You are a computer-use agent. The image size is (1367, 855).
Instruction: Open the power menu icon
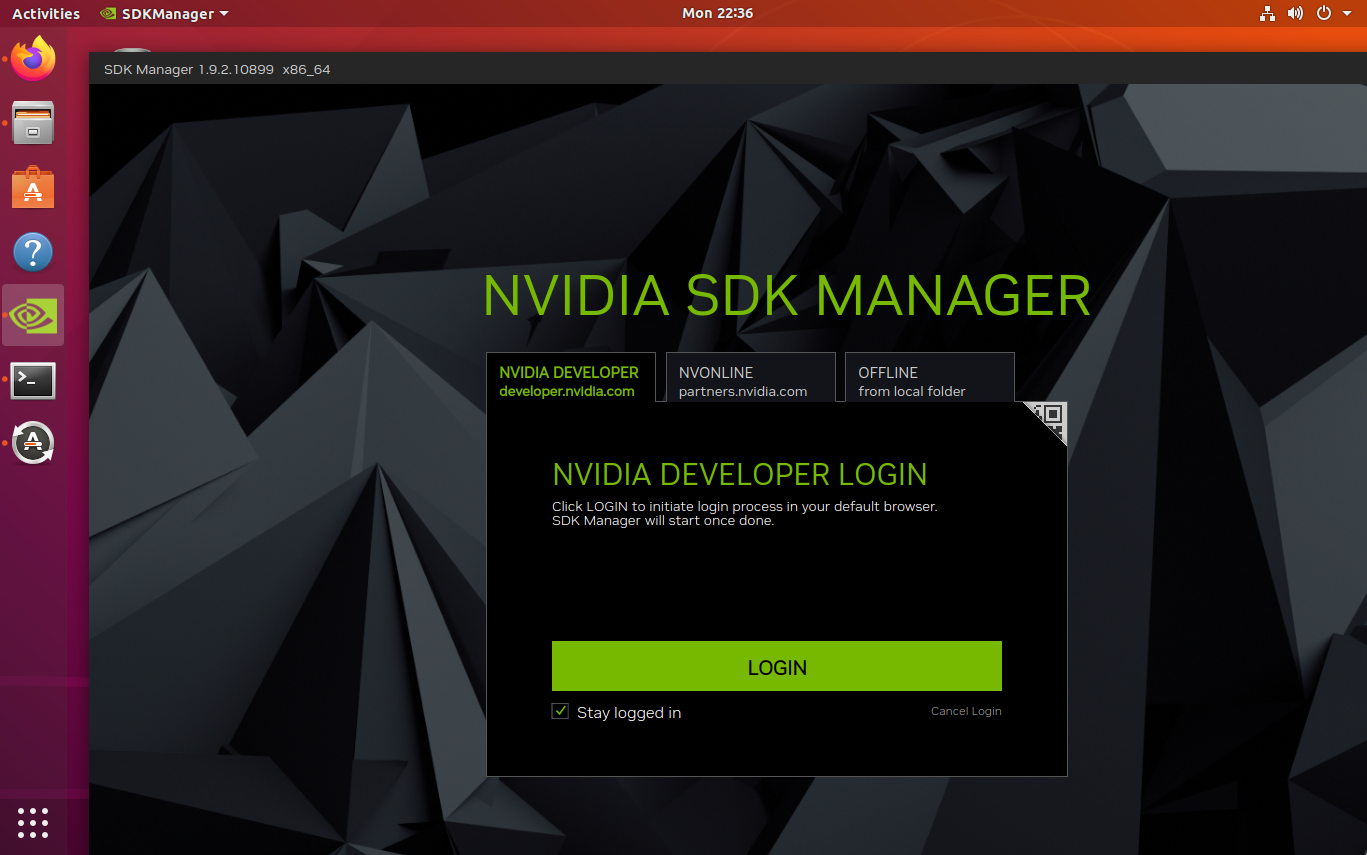(x=1324, y=13)
